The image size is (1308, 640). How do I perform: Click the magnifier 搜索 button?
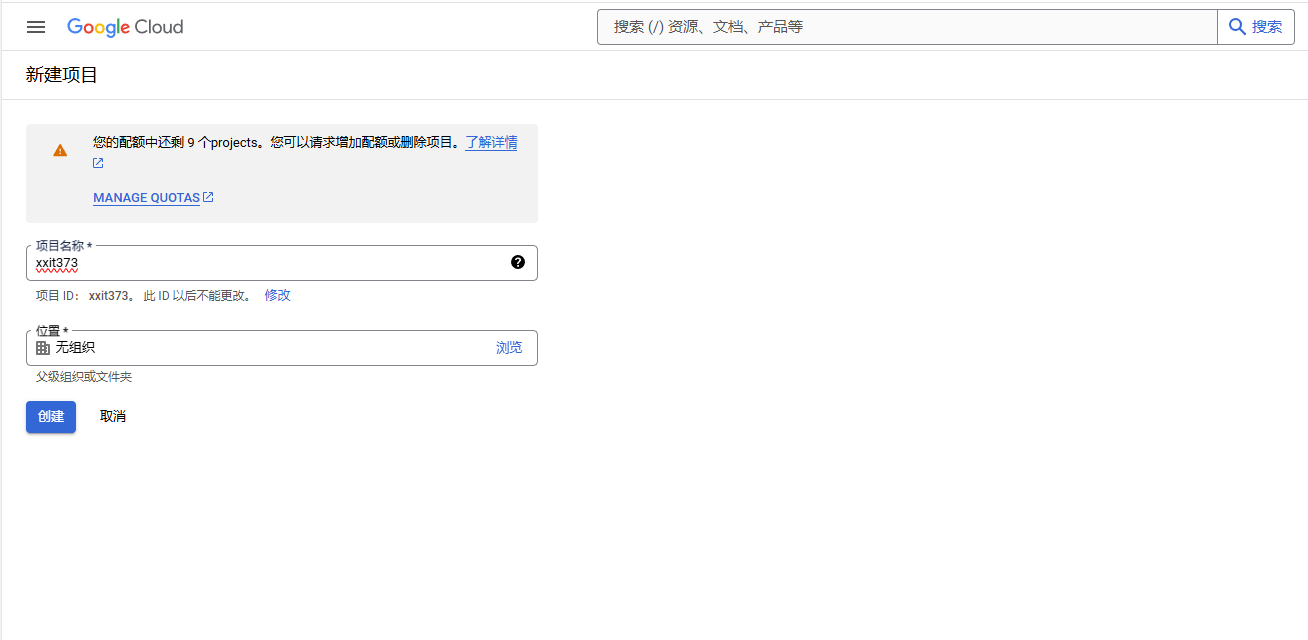(x=1255, y=27)
